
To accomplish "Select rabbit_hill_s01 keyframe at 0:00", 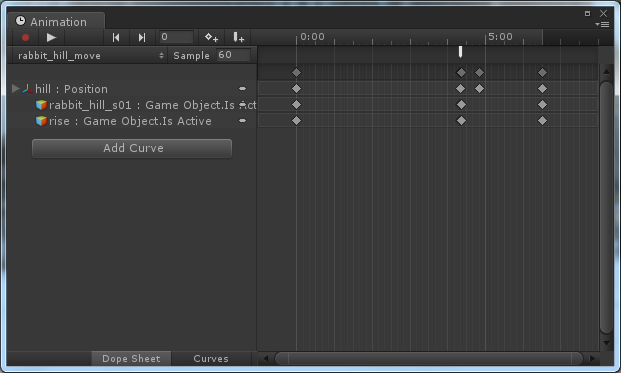I will (296, 105).
